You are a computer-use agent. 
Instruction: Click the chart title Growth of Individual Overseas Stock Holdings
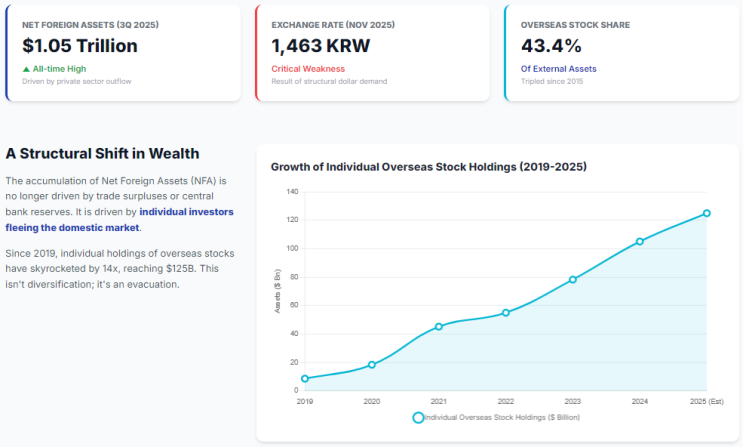click(x=429, y=167)
